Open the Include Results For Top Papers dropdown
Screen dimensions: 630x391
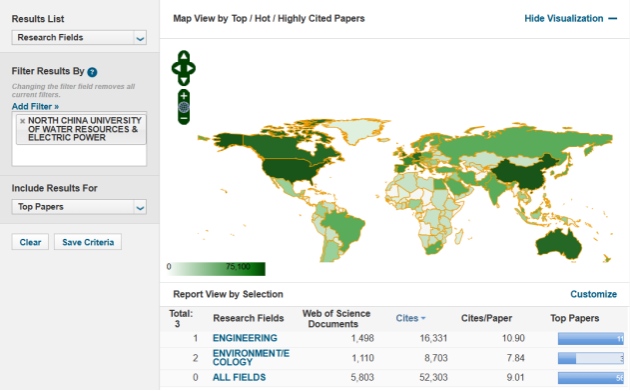pos(79,207)
